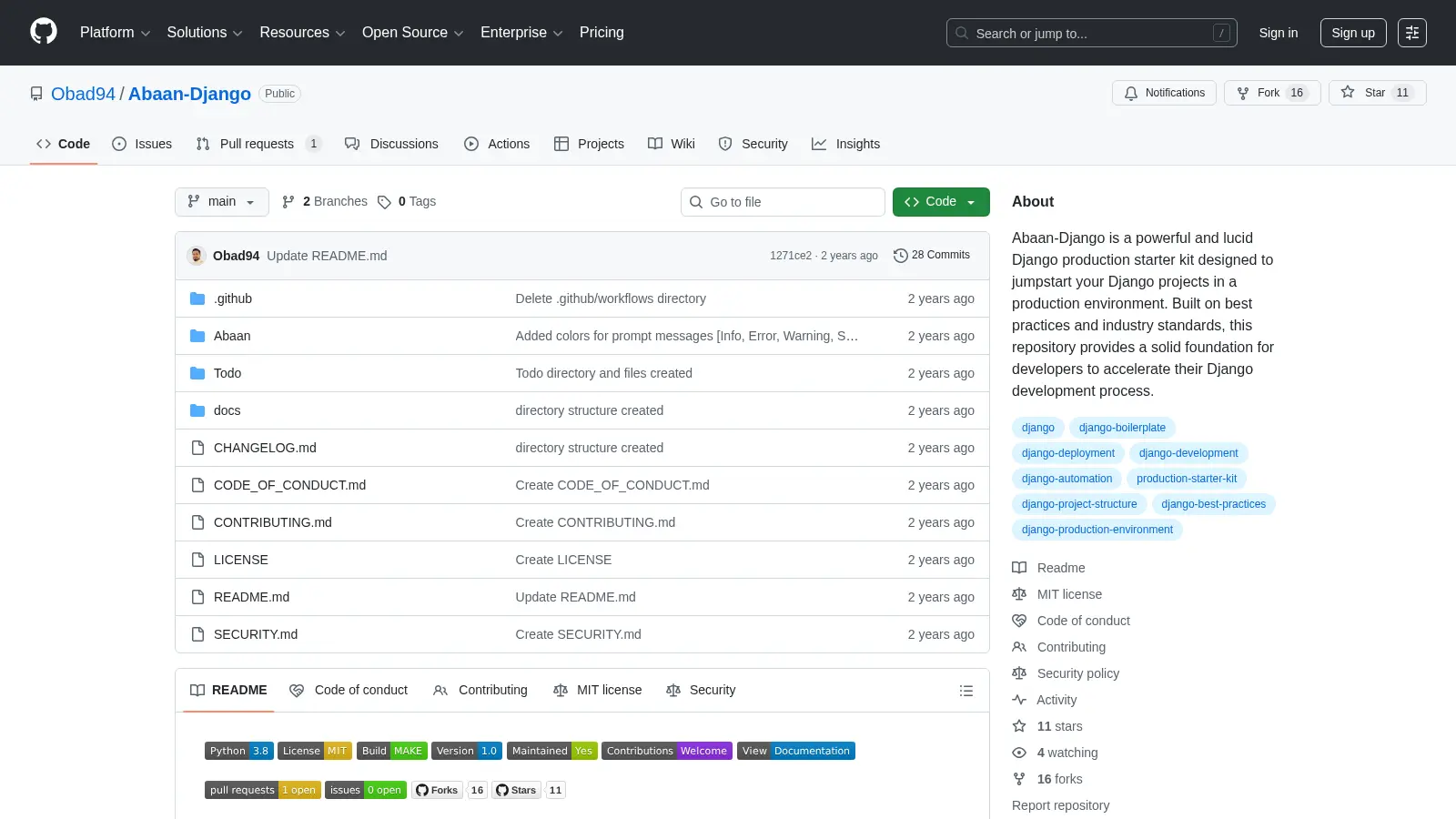Click commit hash 1271ce2
Viewport: 1456px width, 819px height.
(x=791, y=256)
